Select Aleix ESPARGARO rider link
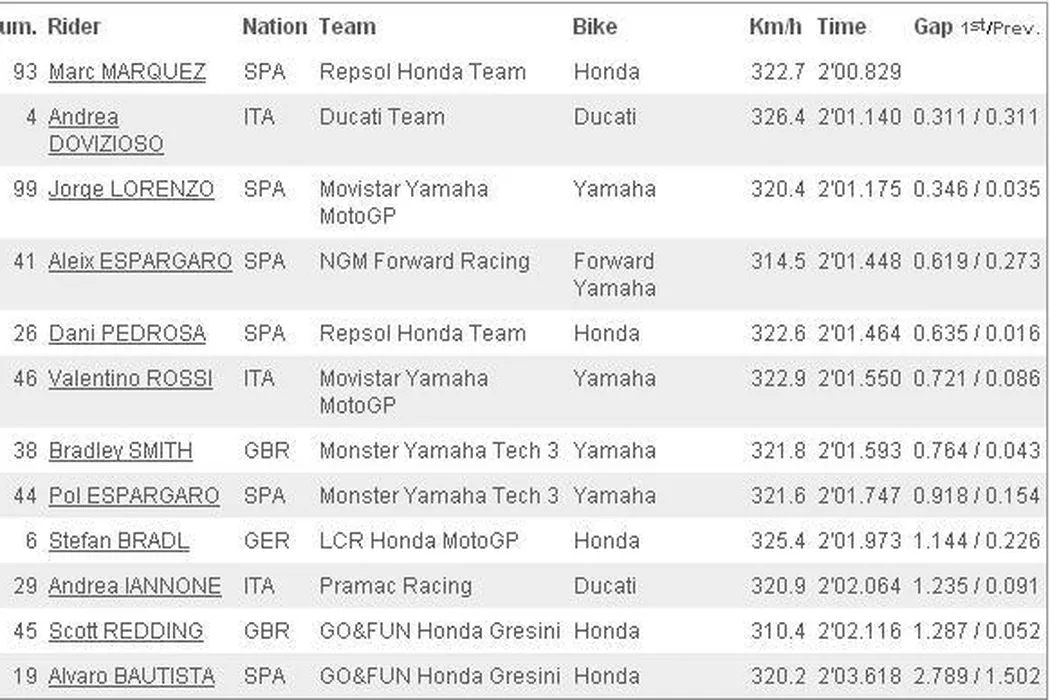The width and height of the screenshot is (1050, 700). 140,261
